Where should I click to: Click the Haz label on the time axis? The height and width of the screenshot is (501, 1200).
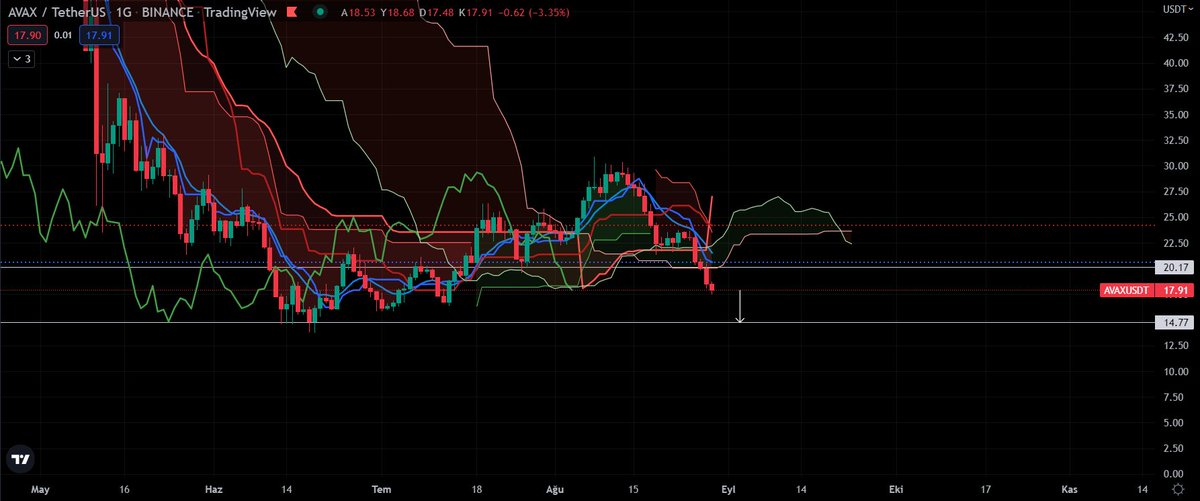212,489
